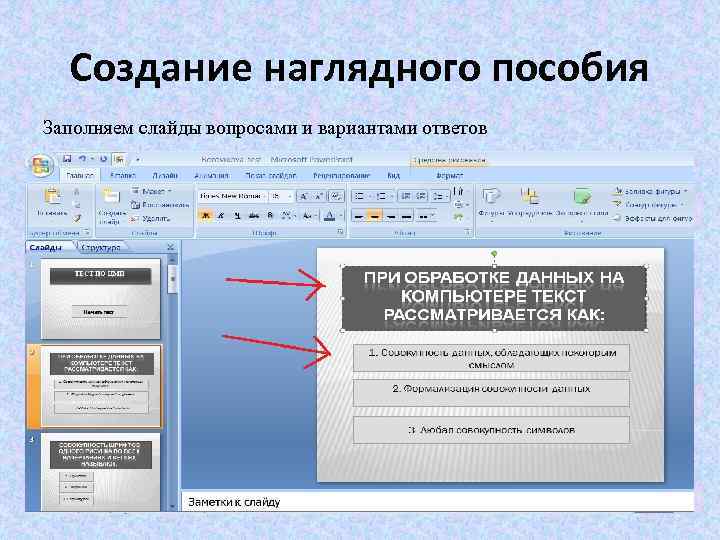Select the Структура (Outline) pane tab
Screen dimensions: 720x540
coord(101,248)
